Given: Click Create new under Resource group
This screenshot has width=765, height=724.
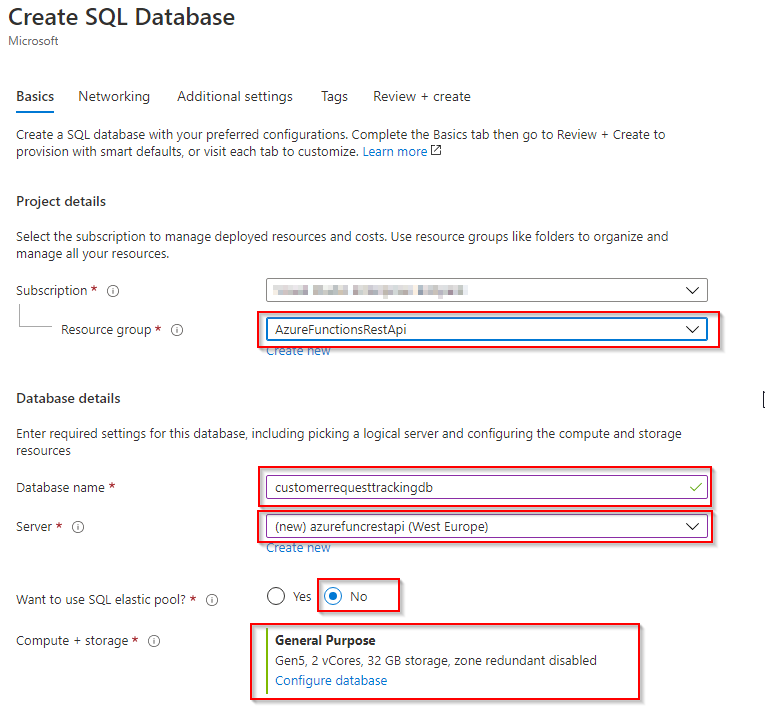Looking at the screenshot, I should tap(298, 351).
